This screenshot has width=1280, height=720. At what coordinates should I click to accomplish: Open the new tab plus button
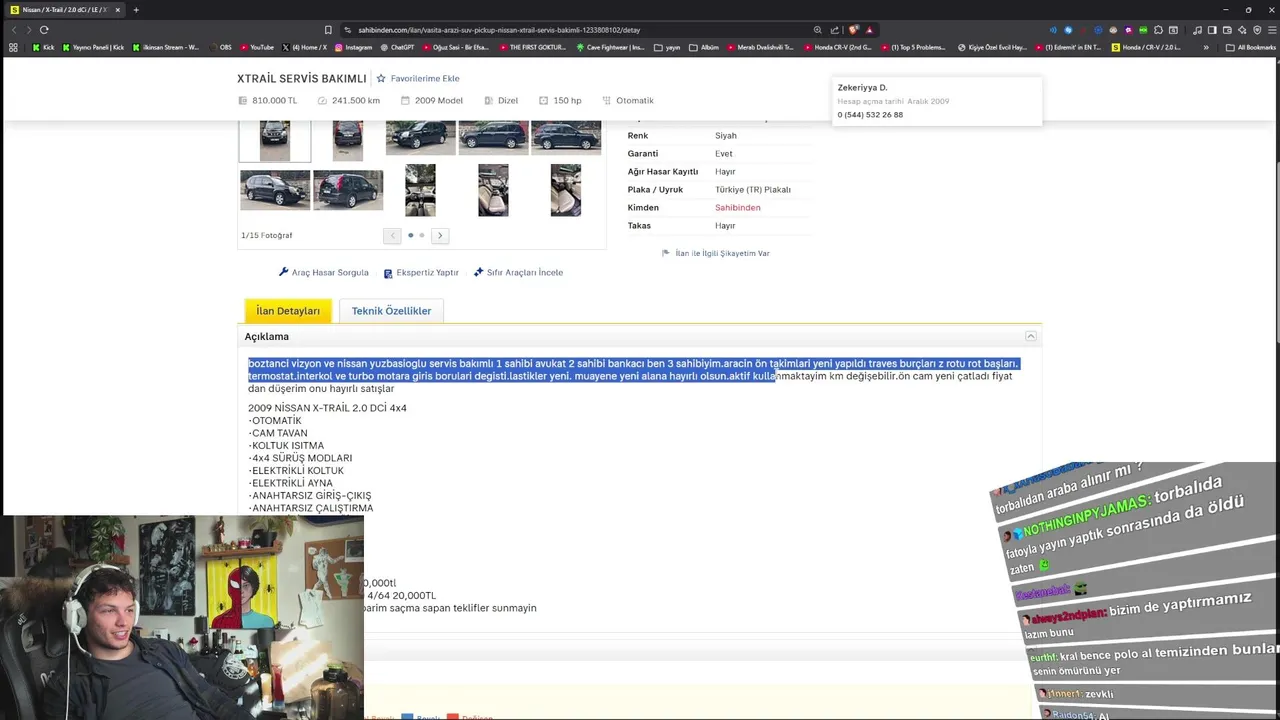pos(136,10)
